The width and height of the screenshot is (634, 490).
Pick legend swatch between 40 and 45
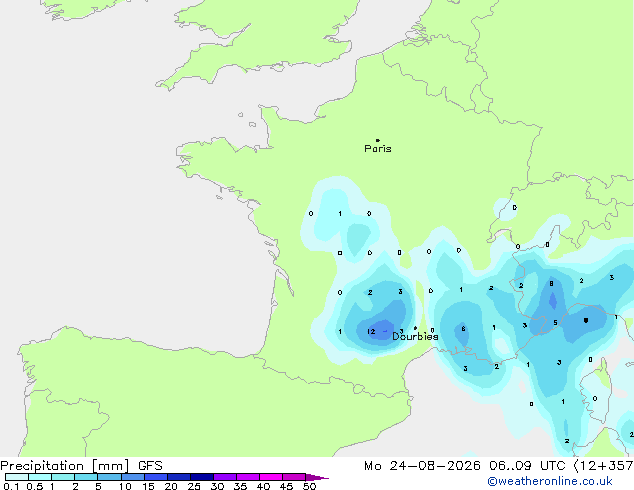tap(271, 477)
